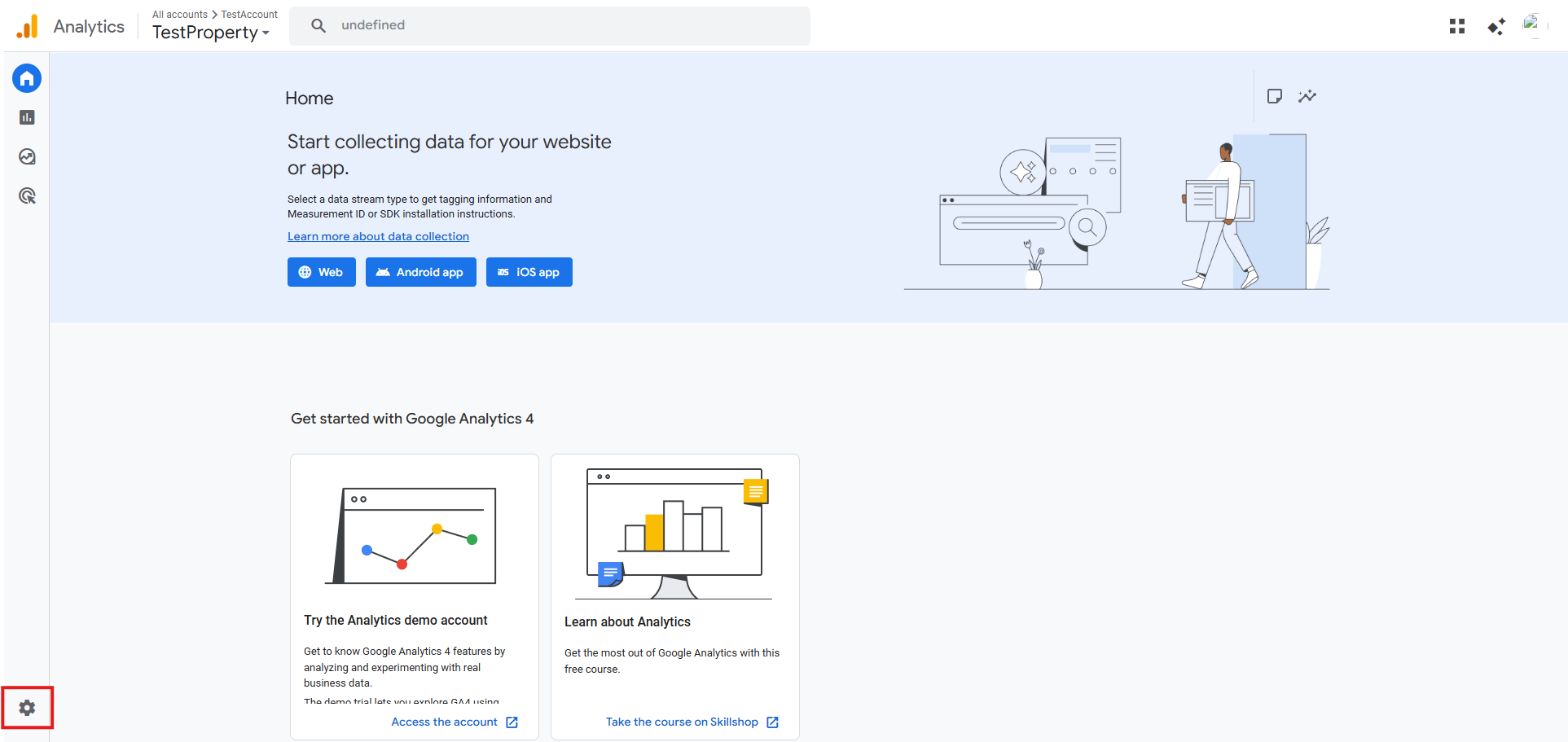The height and width of the screenshot is (742, 1568).
Task: Open Learn more about data collection
Action: 378,236
